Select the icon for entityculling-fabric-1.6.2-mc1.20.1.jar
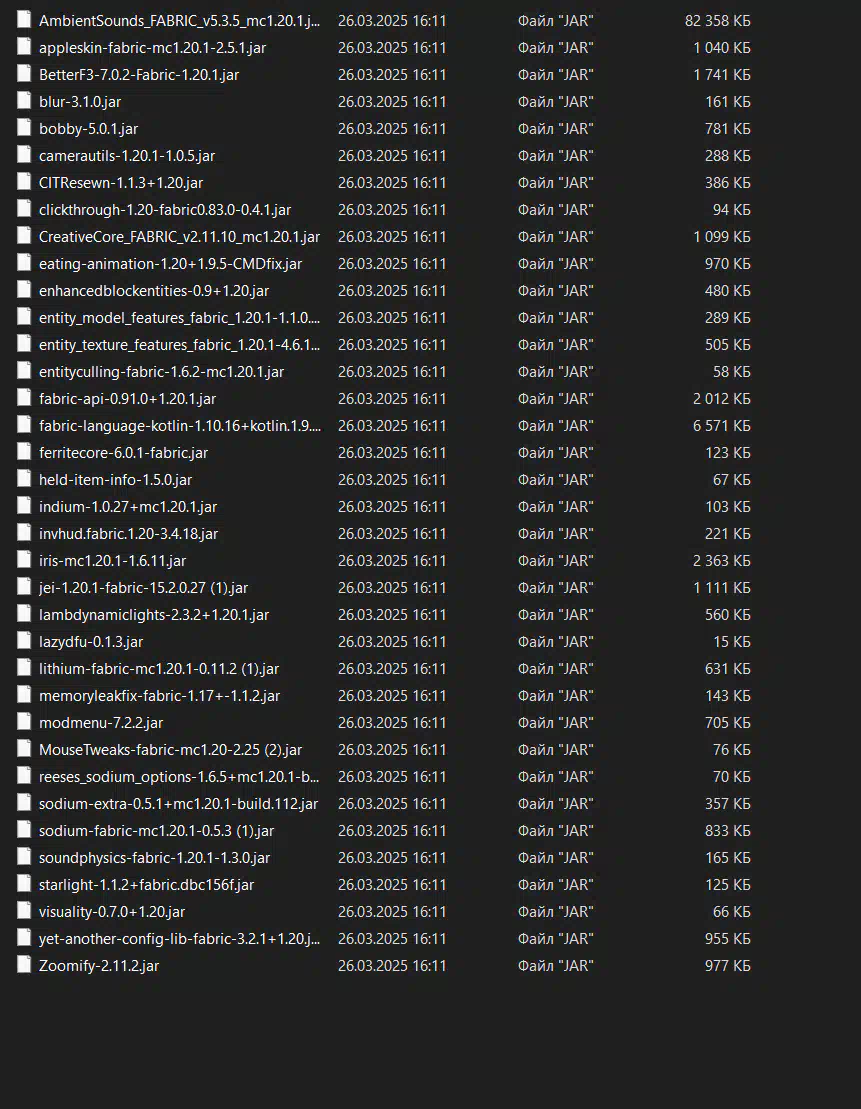Screen dimensions: 861x1109 24,371
